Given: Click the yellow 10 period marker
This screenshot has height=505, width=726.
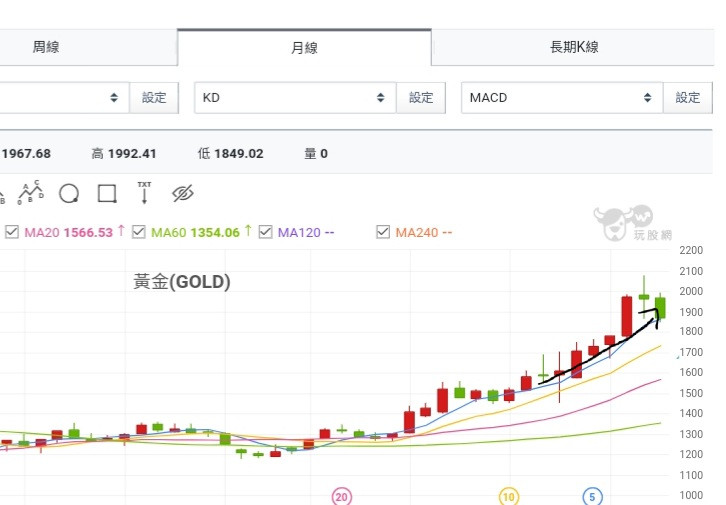Looking at the screenshot, I should [x=509, y=497].
